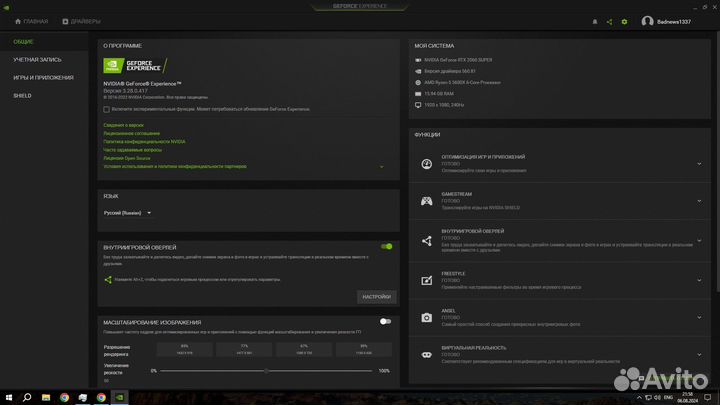The width and height of the screenshot is (720, 405).
Task: Select SHIELD in the sidebar
Action: [x=22, y=96]
